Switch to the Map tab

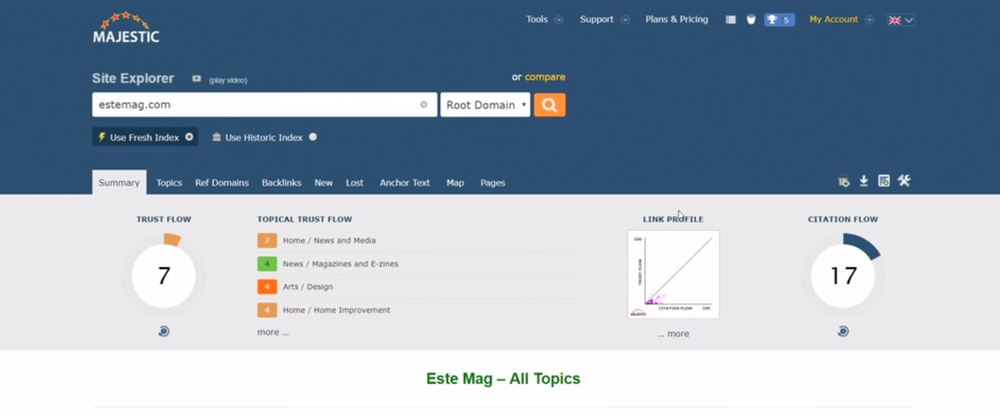[455, 183]
